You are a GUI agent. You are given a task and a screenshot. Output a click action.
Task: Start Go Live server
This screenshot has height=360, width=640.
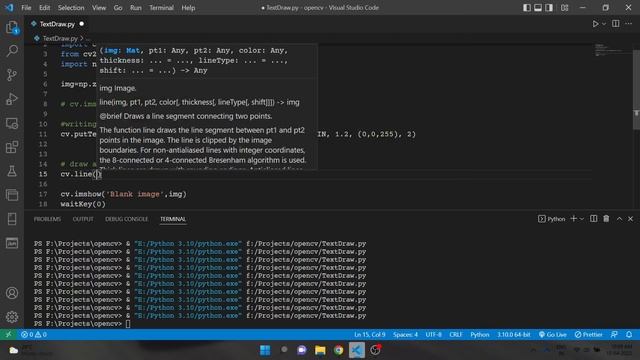(x=553, y=335)
